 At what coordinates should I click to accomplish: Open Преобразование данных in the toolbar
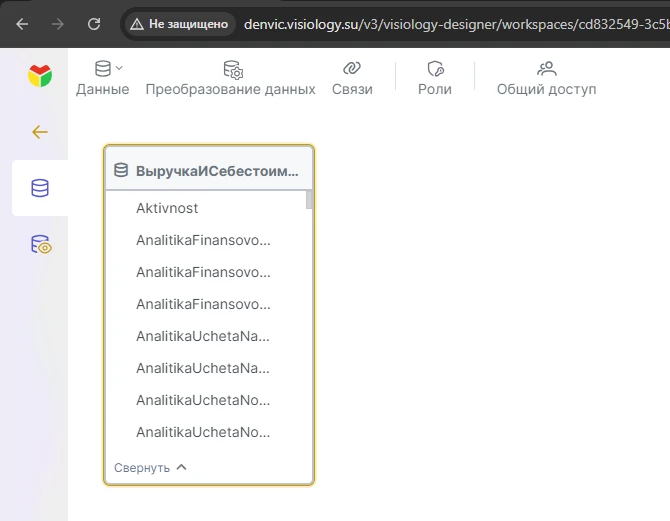pos(230,78)
